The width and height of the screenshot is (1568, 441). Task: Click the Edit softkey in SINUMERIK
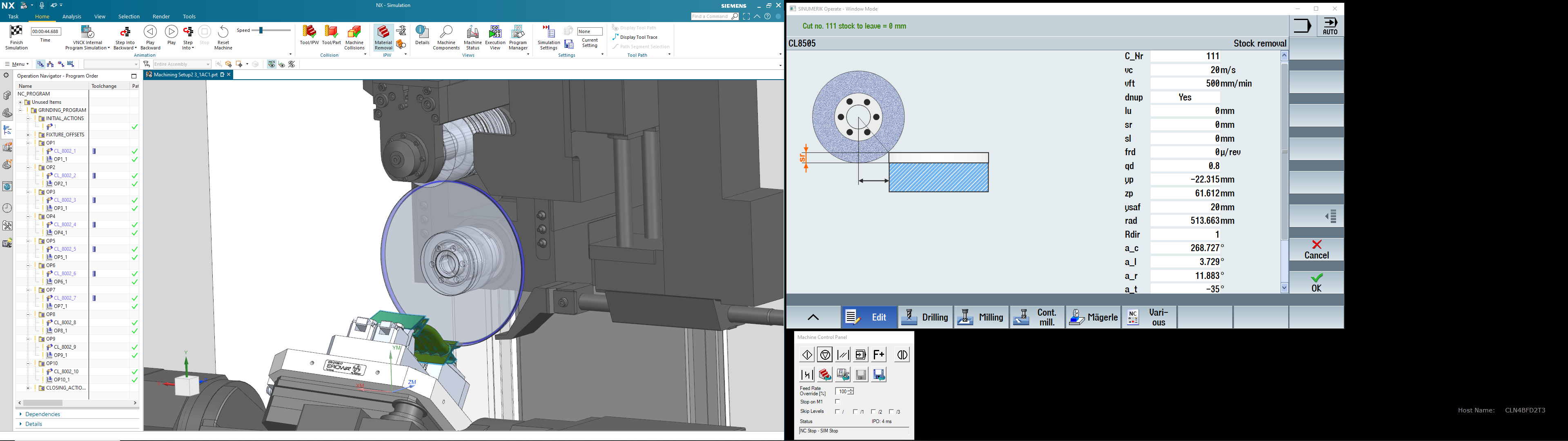point(869,317)
